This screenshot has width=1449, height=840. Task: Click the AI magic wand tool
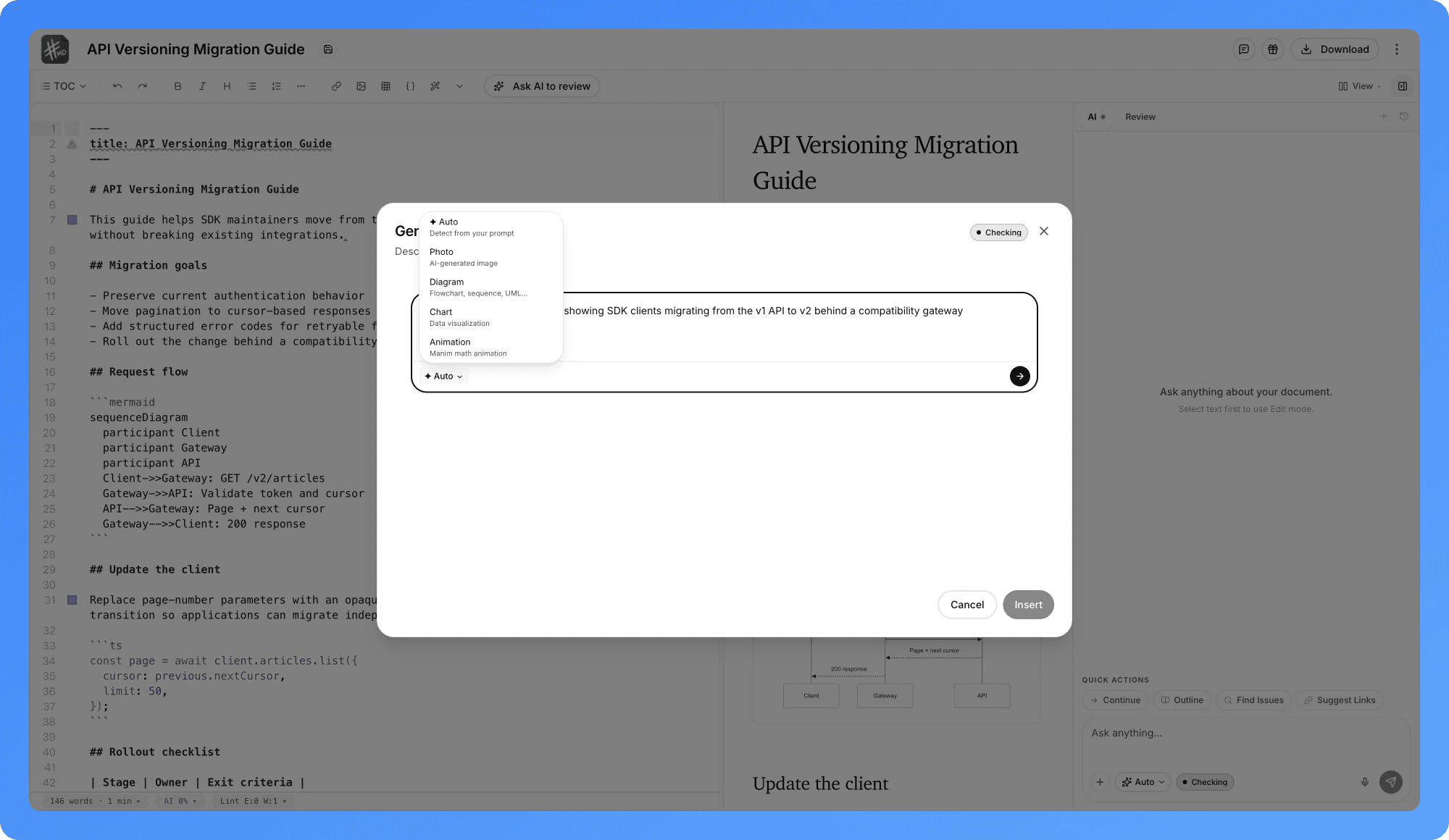tap(435, 86)
